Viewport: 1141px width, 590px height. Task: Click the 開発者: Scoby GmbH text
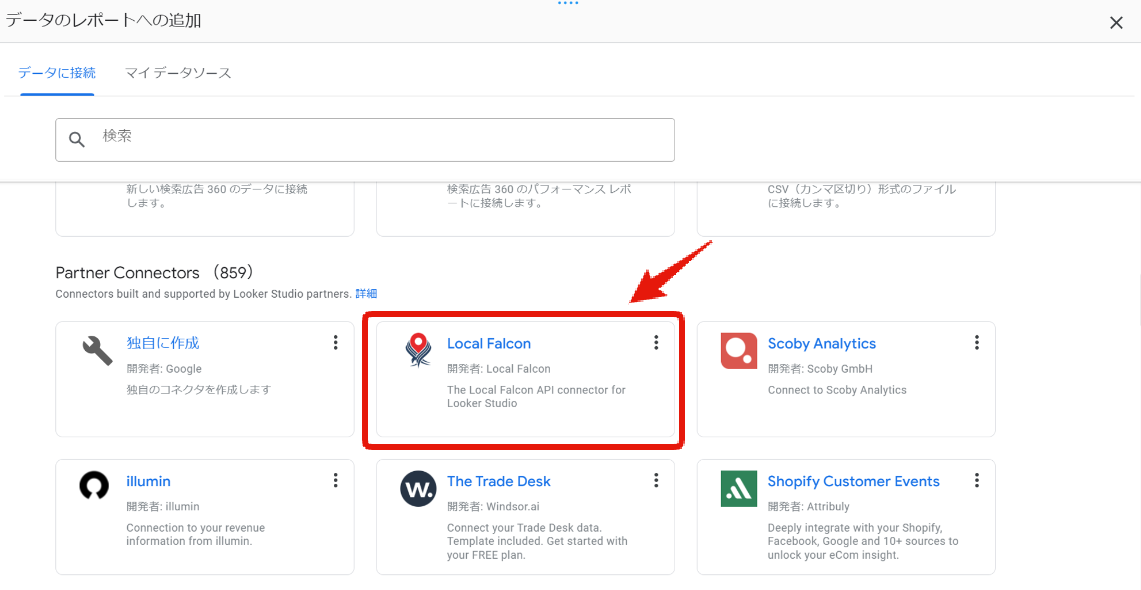click(820, 369)
